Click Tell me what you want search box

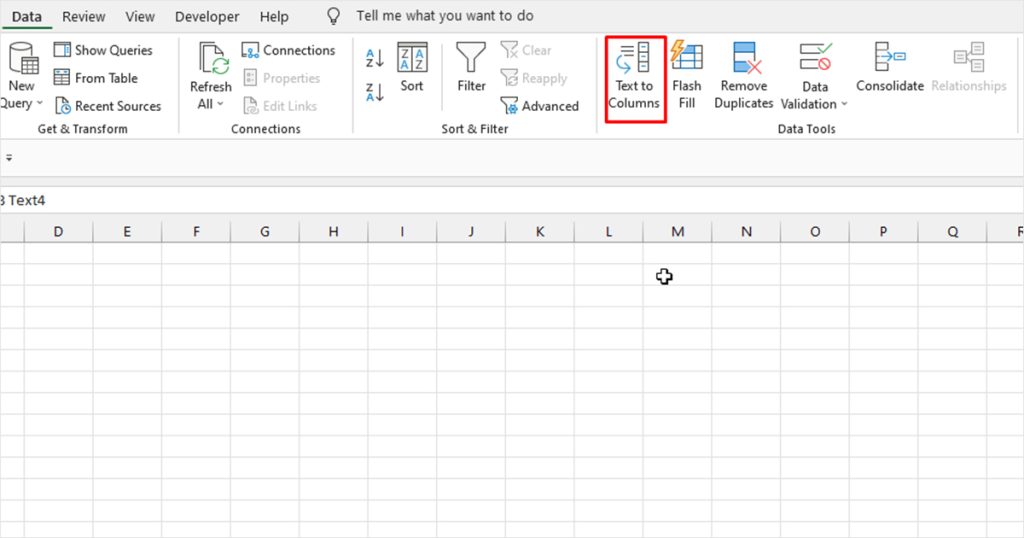point(445,16)
